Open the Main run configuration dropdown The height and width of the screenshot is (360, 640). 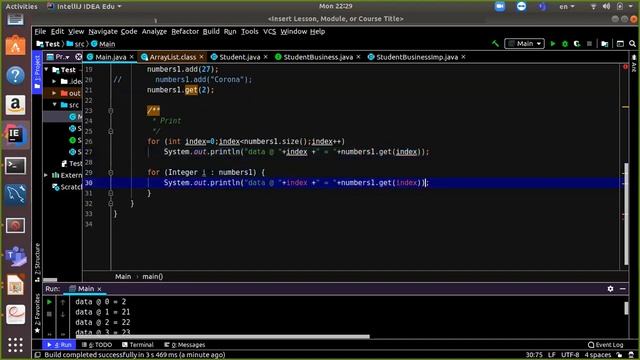(524, 44)
